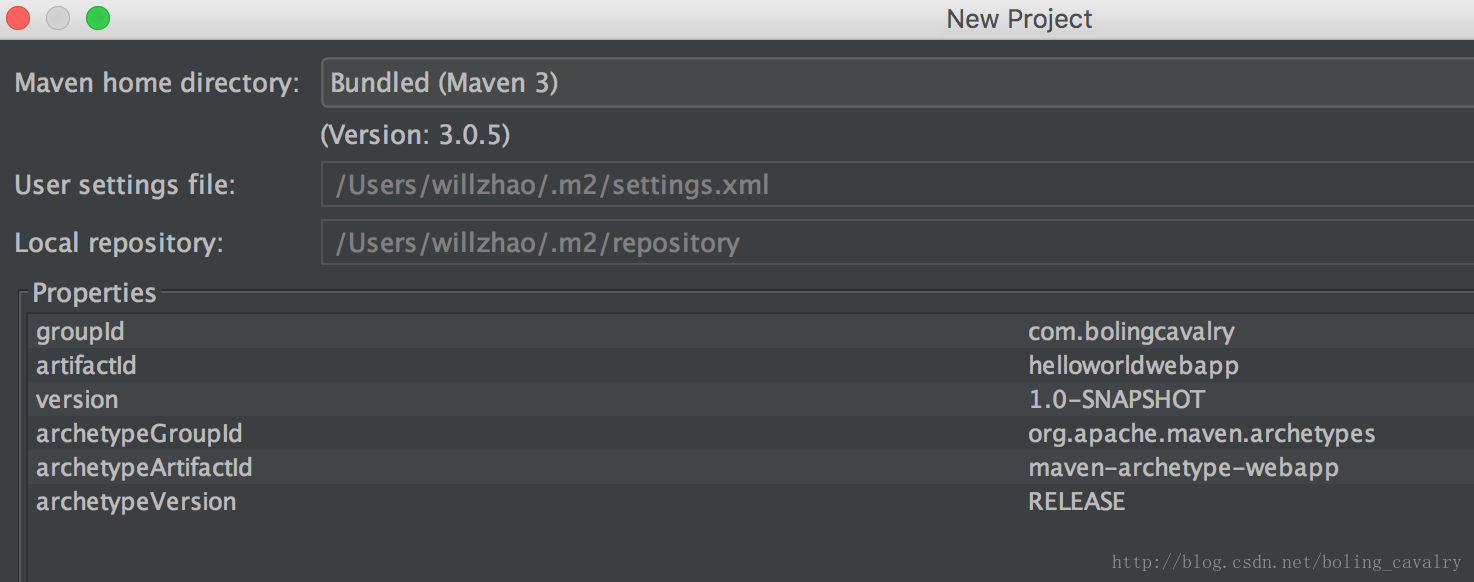Viewport: 1474px width, 582px height.
Task: Select the archetypeGroupId property row
Action: click(139, 434)
